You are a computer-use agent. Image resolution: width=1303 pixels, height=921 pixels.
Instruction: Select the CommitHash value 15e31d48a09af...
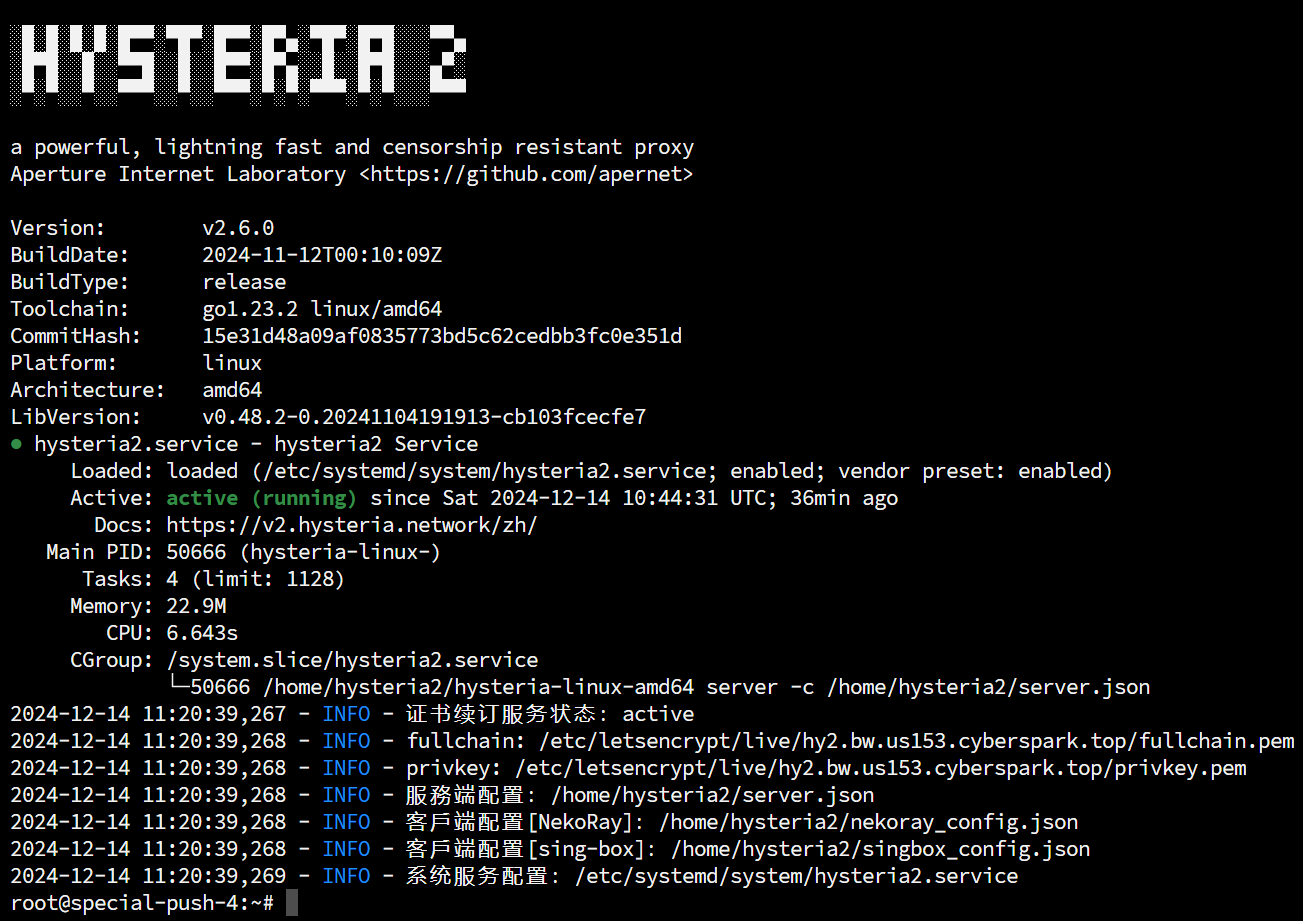pyautogui.click(x=442, y=336)
